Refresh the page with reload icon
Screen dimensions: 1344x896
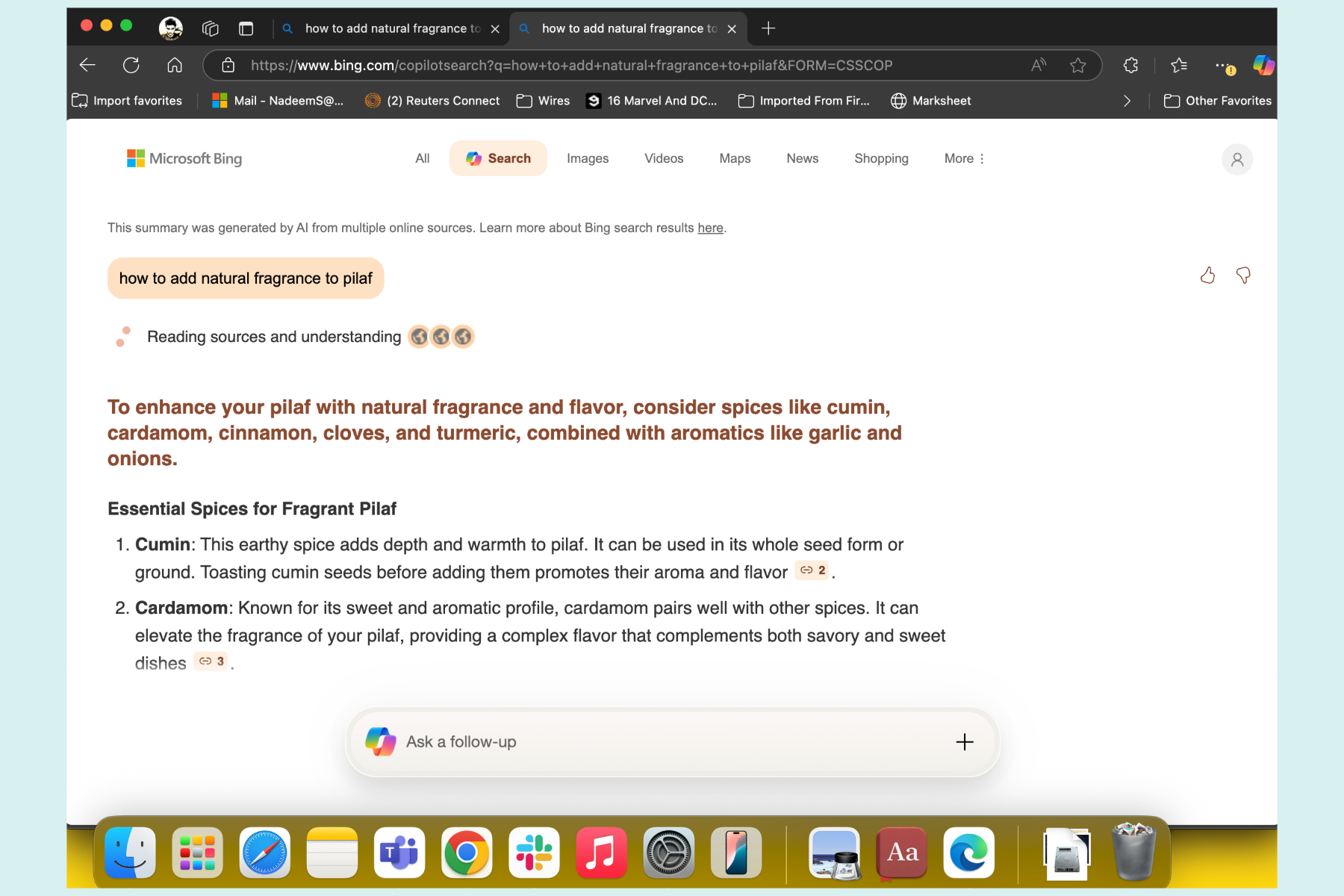point(131,66)
